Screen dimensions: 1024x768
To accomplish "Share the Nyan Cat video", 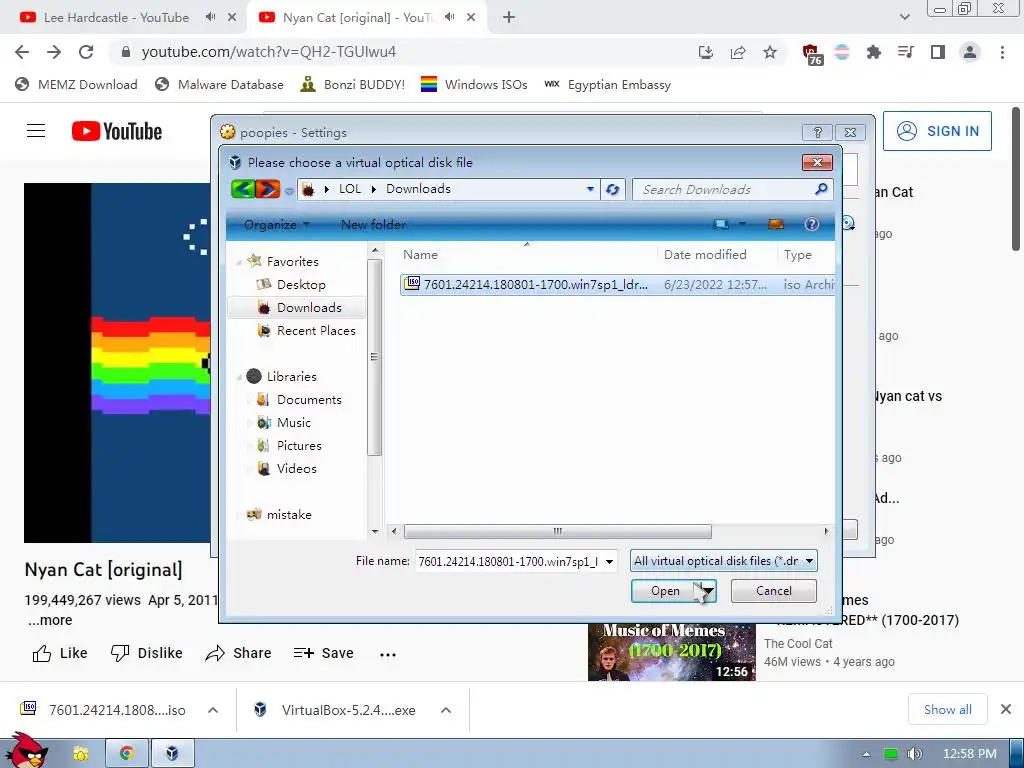I will click(238, 653).
